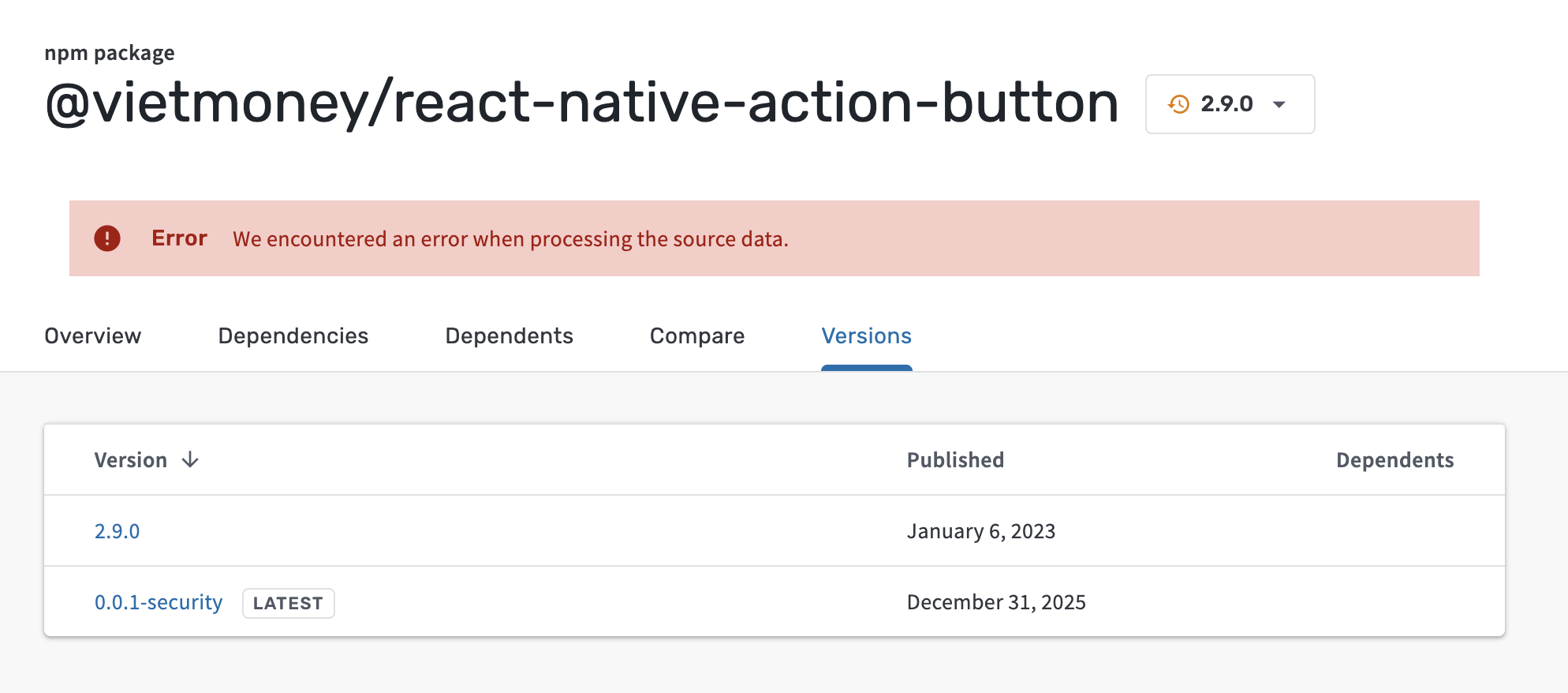Open the 0.0.1-security version link

click(159, 602)
